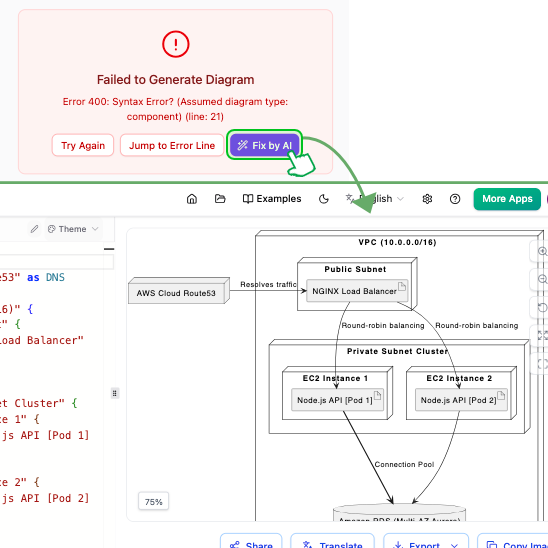
Task: Click the minimize dash in editor panel
Action: click(x=109, y=249)
